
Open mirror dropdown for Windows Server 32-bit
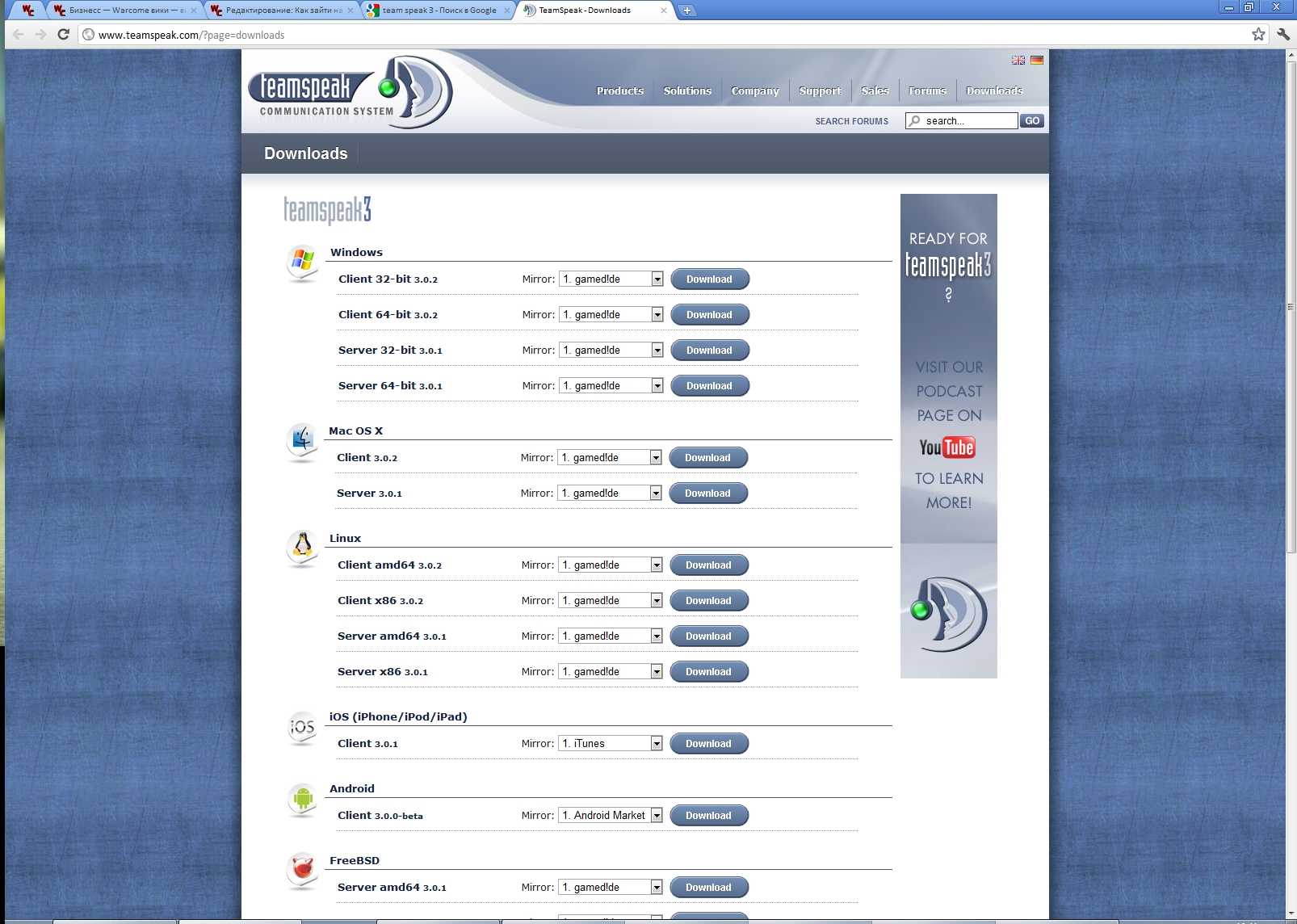tap(611, 350)
